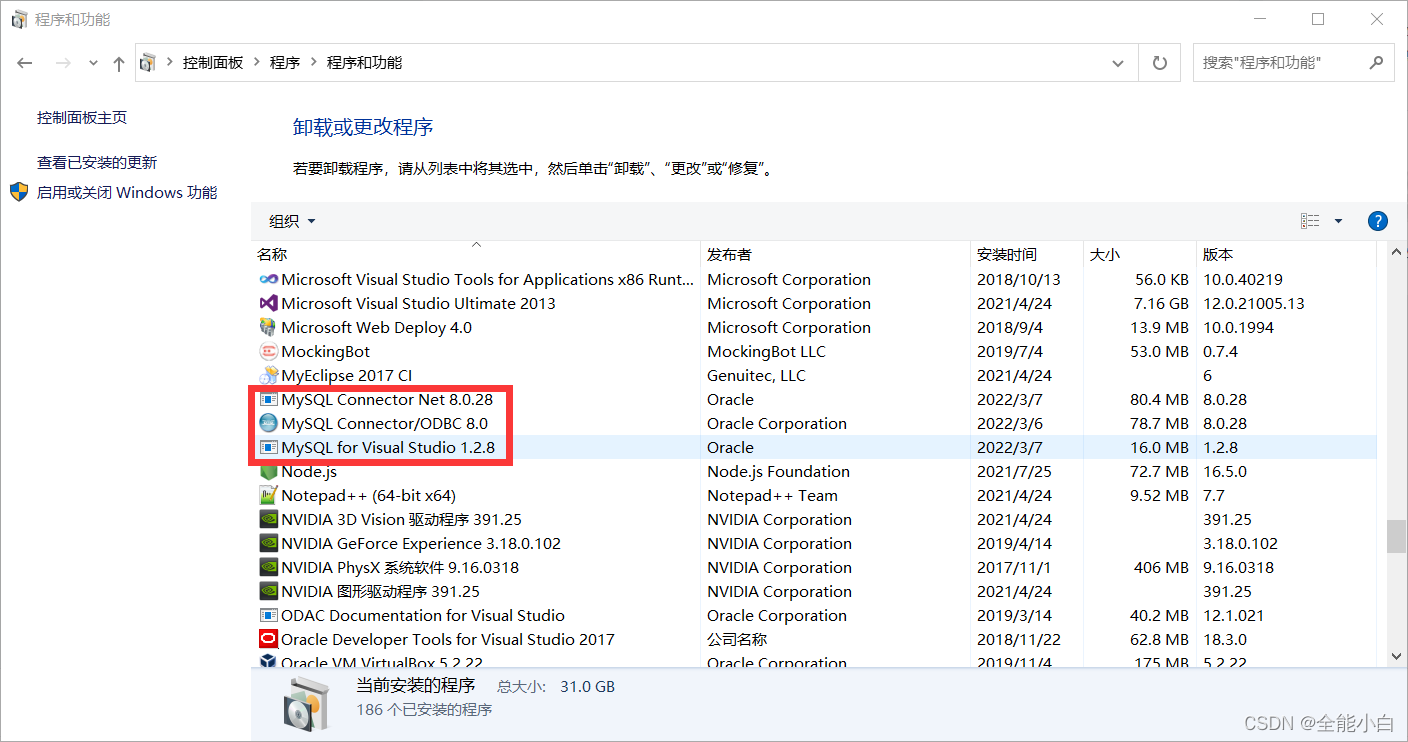This screenshot has width=1408, height=742.
Task: Click the change view icon on the toolbar
Action: coord(1310,221)
